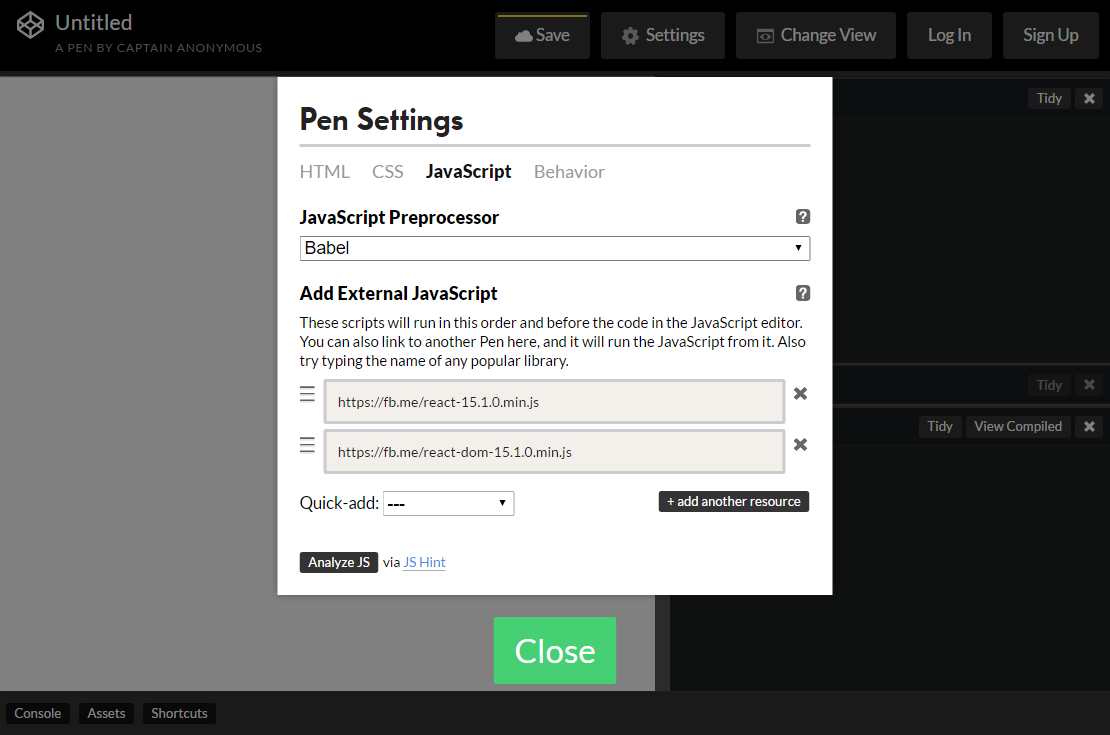Open help for JavaScript Preprocessor

pyautogui.click(x=802, y=217)
